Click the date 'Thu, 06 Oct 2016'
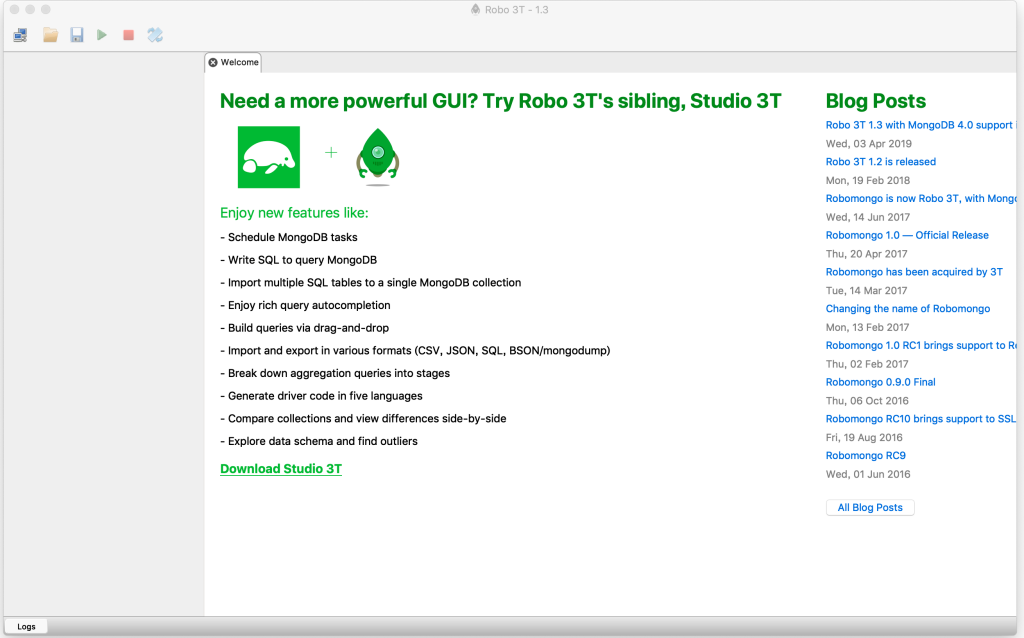 pyautogui.click(x=867, y=401)
